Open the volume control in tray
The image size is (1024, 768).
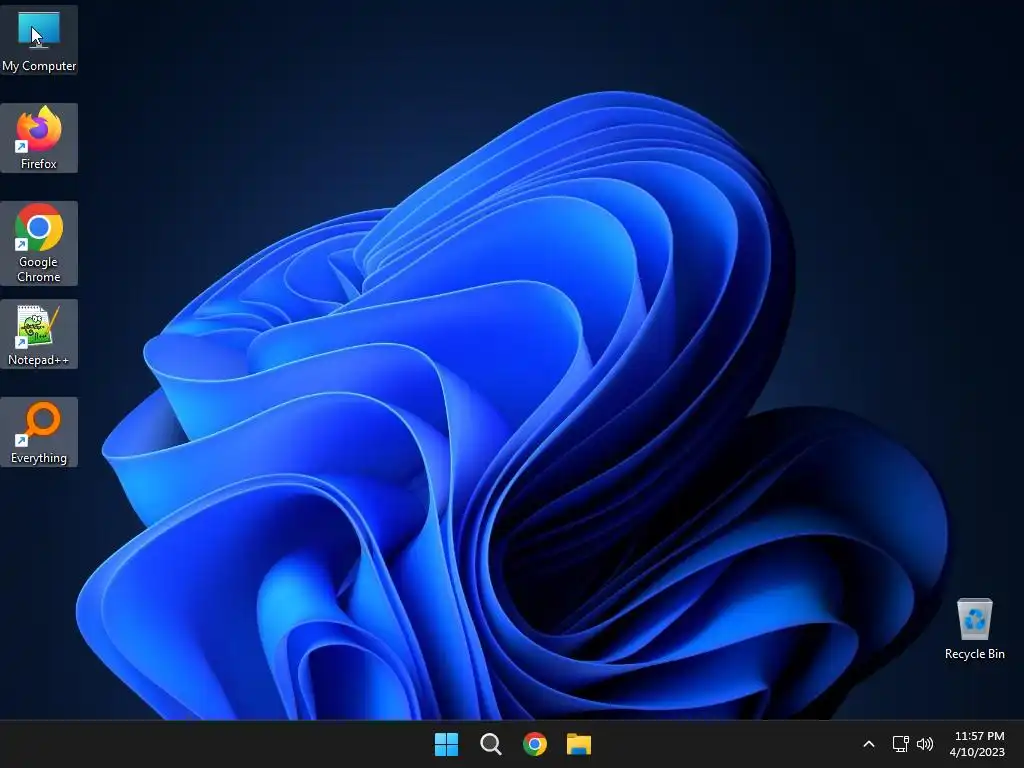click(925, 744)
